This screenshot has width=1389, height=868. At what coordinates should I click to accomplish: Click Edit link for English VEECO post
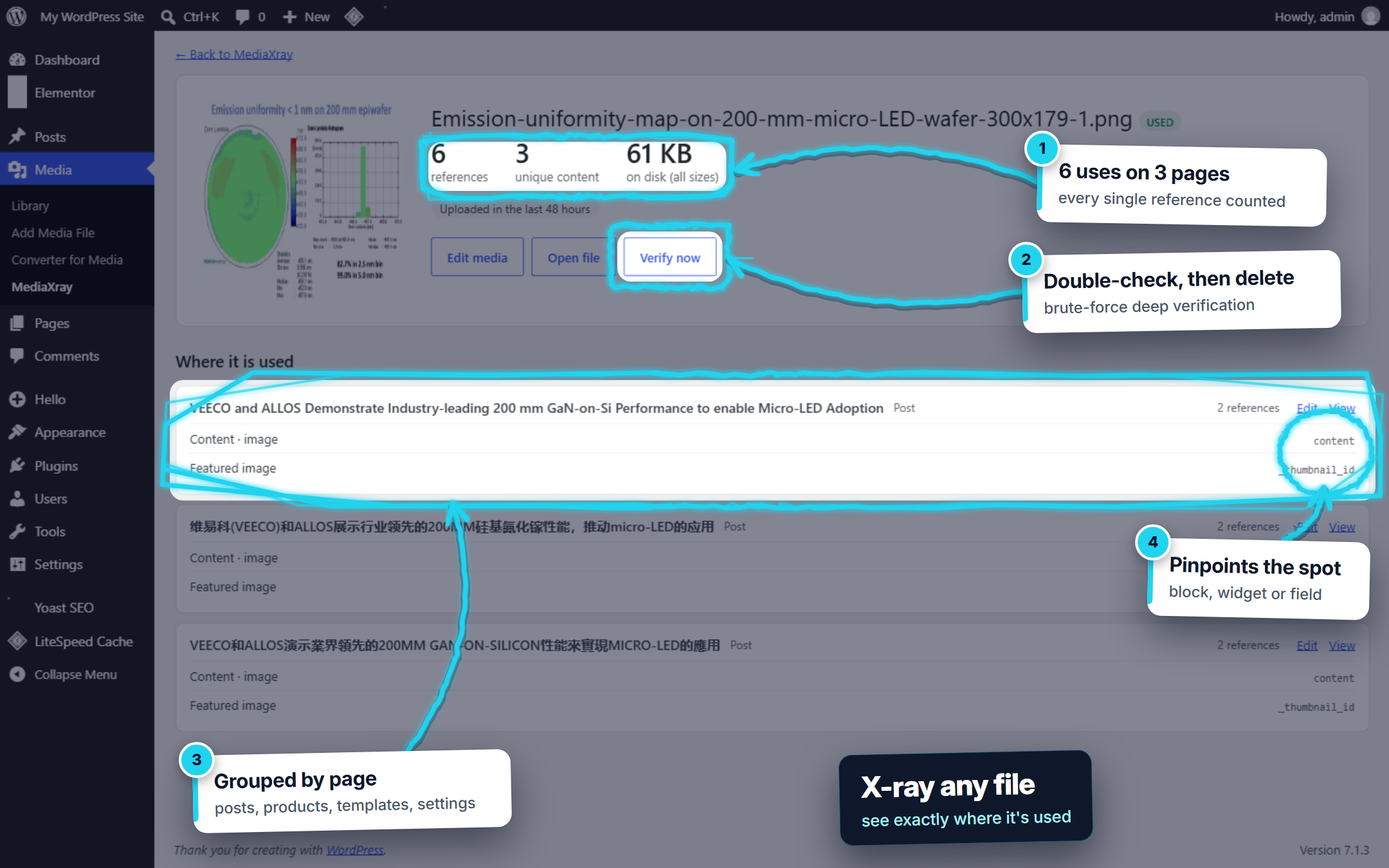coord(1307,408)
